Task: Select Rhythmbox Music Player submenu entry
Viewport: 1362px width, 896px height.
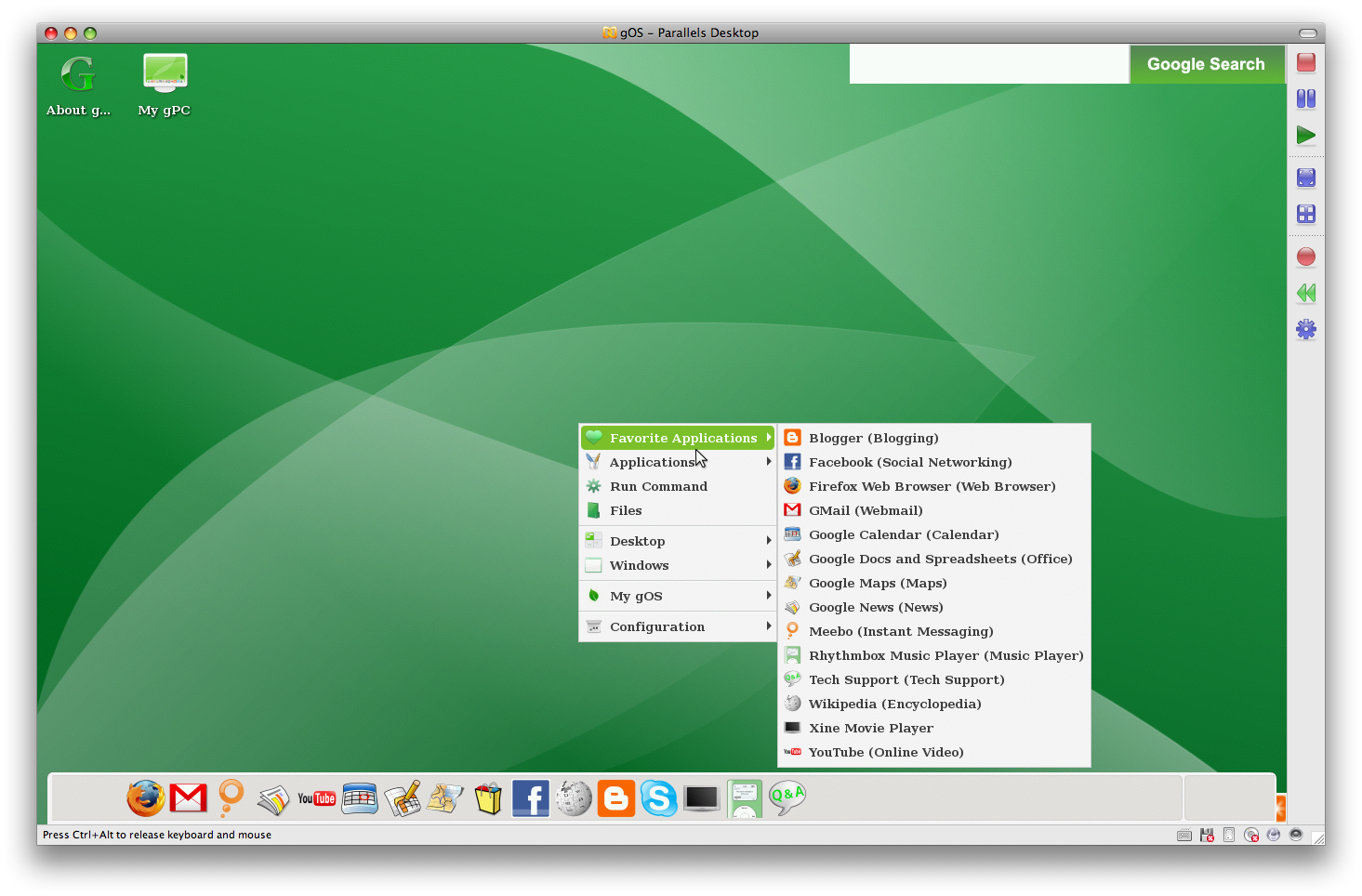Action: [933, 655]
